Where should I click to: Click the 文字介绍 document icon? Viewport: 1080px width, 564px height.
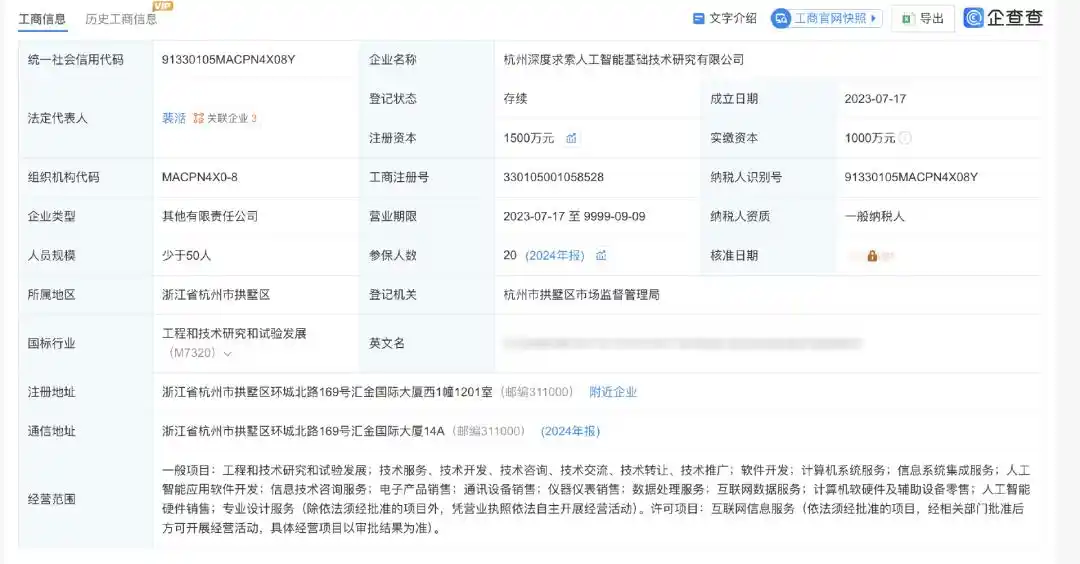tap(698, 19)
